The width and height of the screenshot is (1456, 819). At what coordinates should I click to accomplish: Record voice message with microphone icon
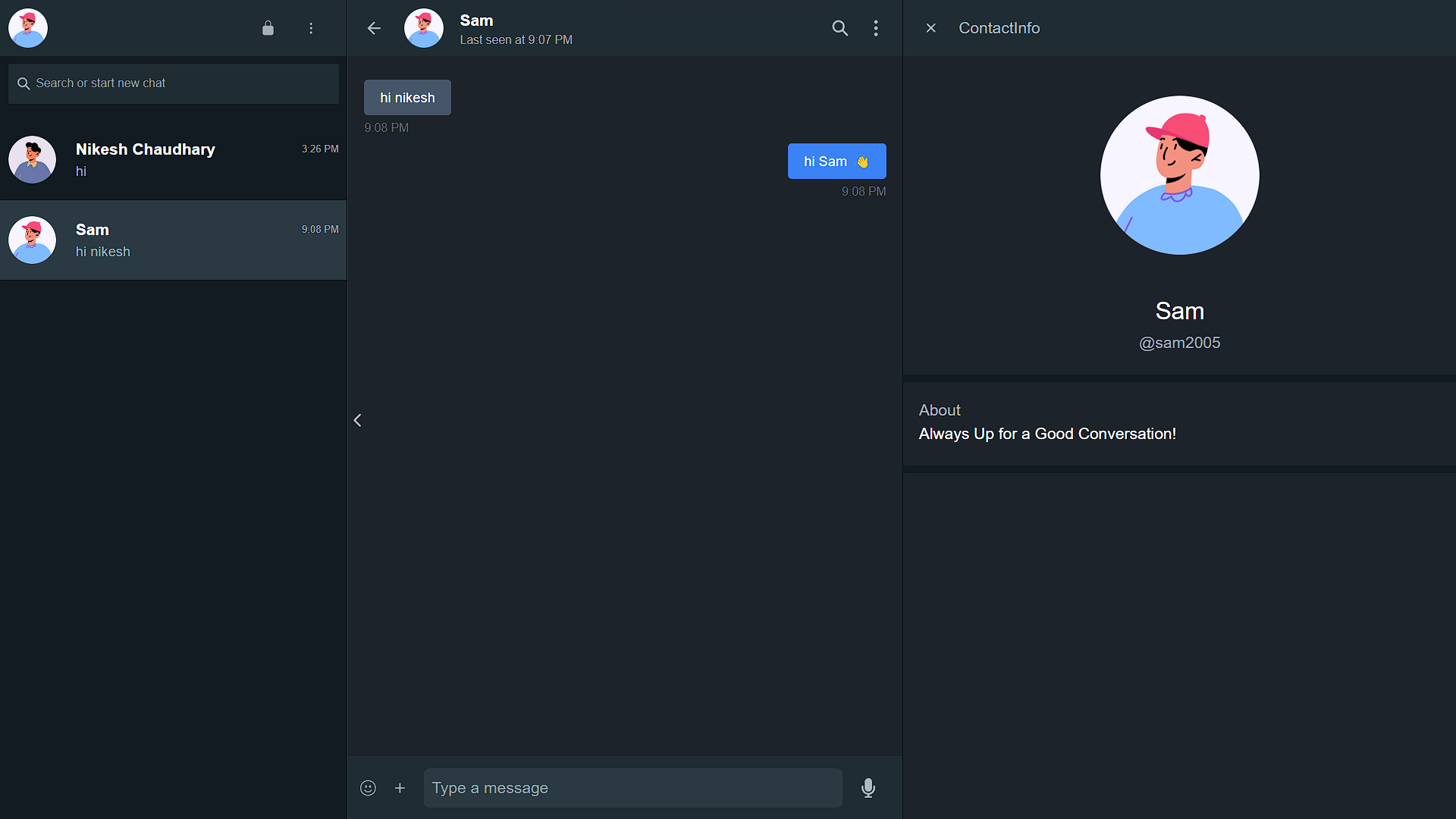868,788
